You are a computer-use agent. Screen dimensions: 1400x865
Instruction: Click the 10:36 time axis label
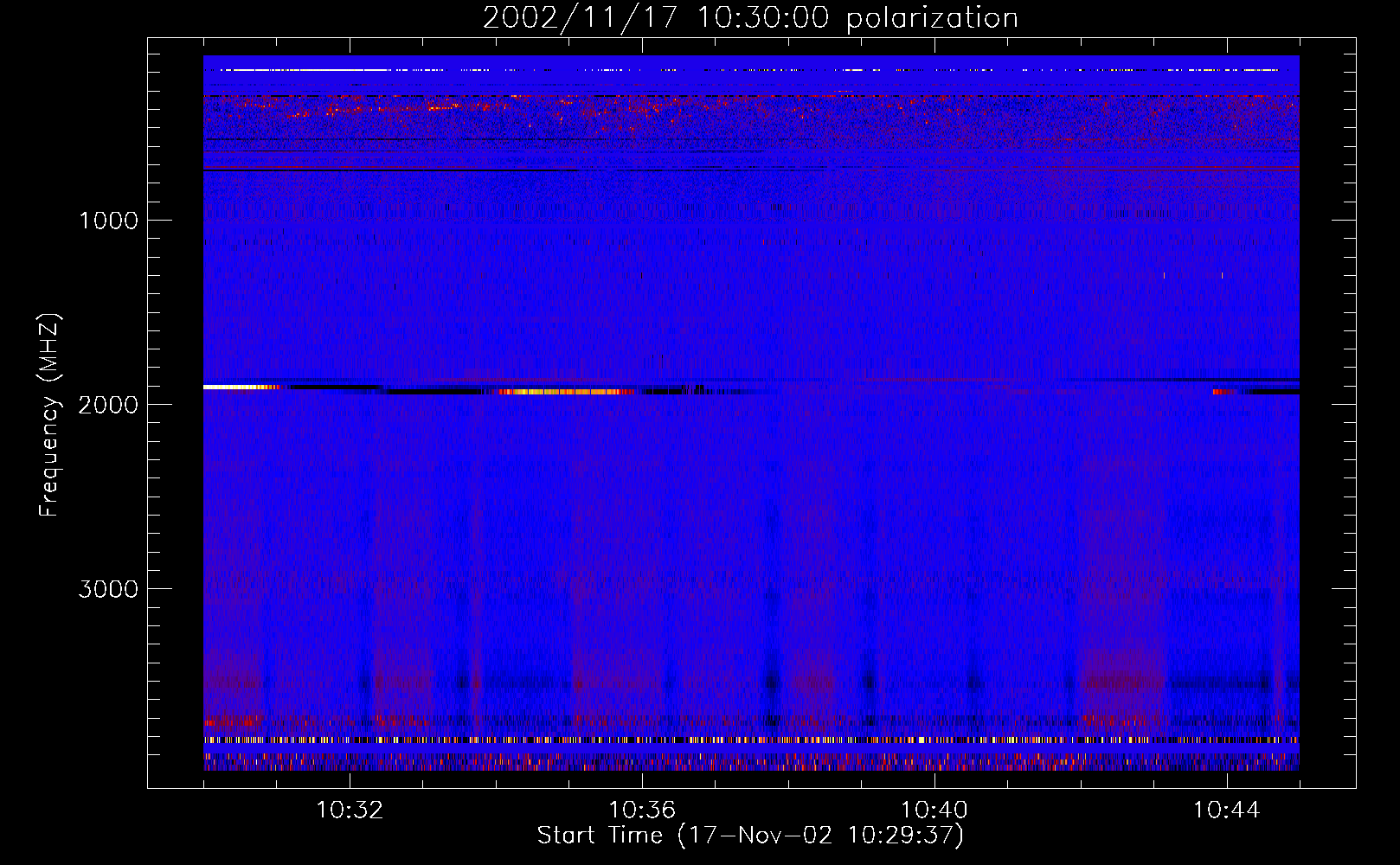click(x=641, y=811)
